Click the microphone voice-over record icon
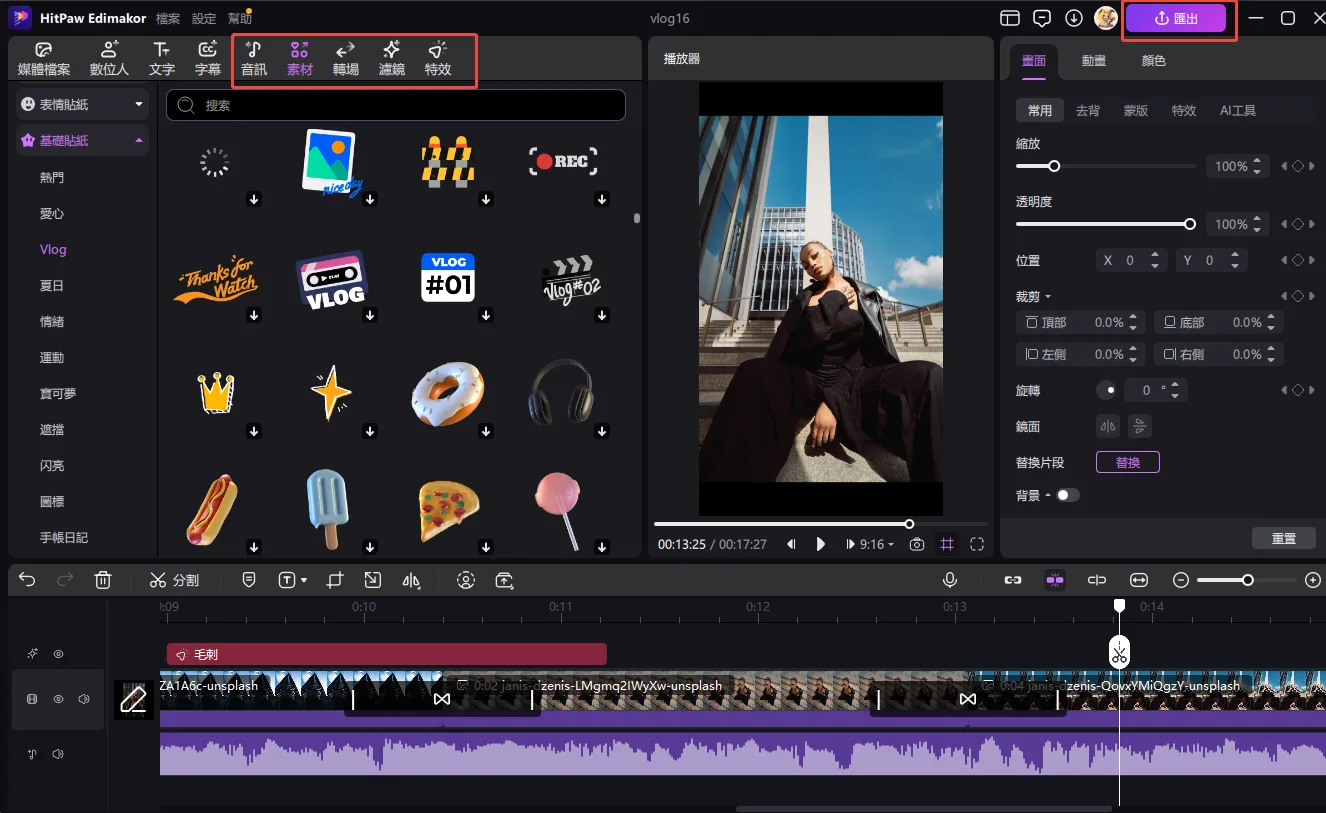 click(949, 580)
